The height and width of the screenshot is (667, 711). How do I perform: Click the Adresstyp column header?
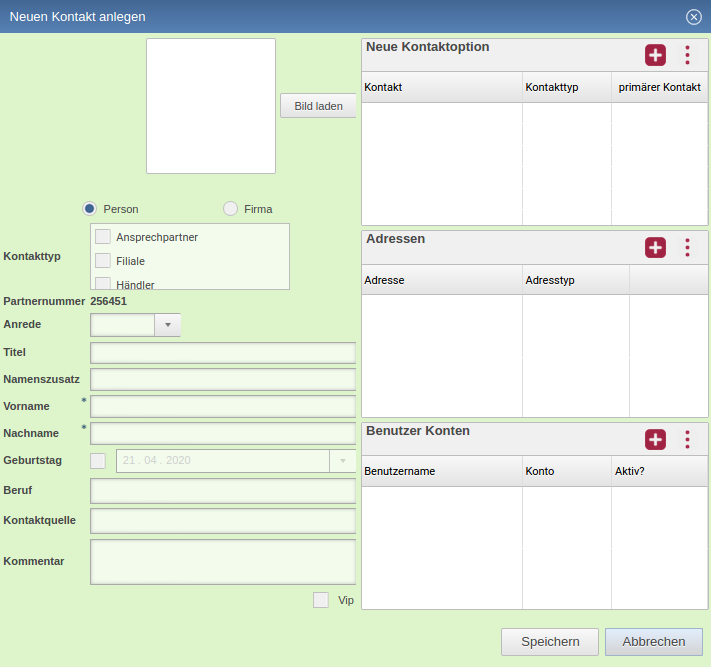[575, 280]
